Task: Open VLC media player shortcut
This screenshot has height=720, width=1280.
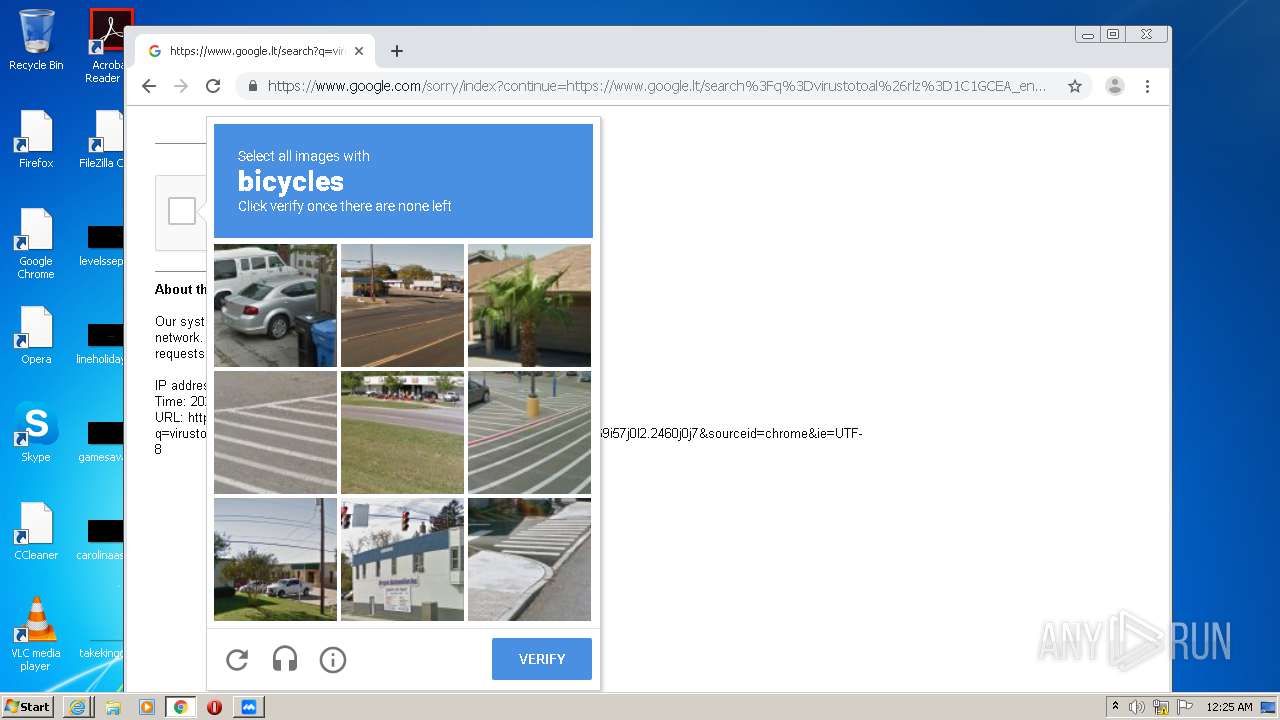Action: click(36, 634)
